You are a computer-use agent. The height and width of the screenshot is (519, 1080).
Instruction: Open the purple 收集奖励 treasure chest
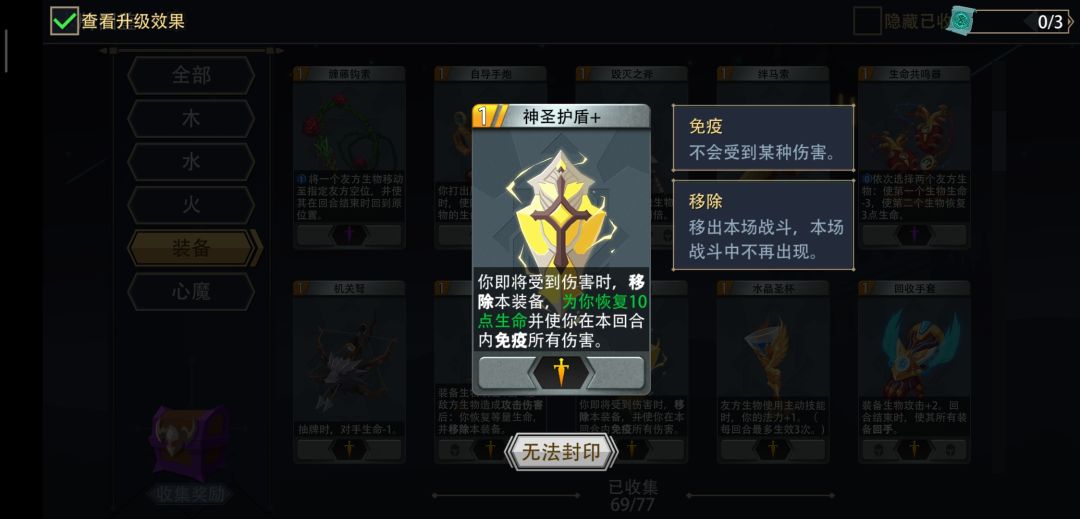190,443
